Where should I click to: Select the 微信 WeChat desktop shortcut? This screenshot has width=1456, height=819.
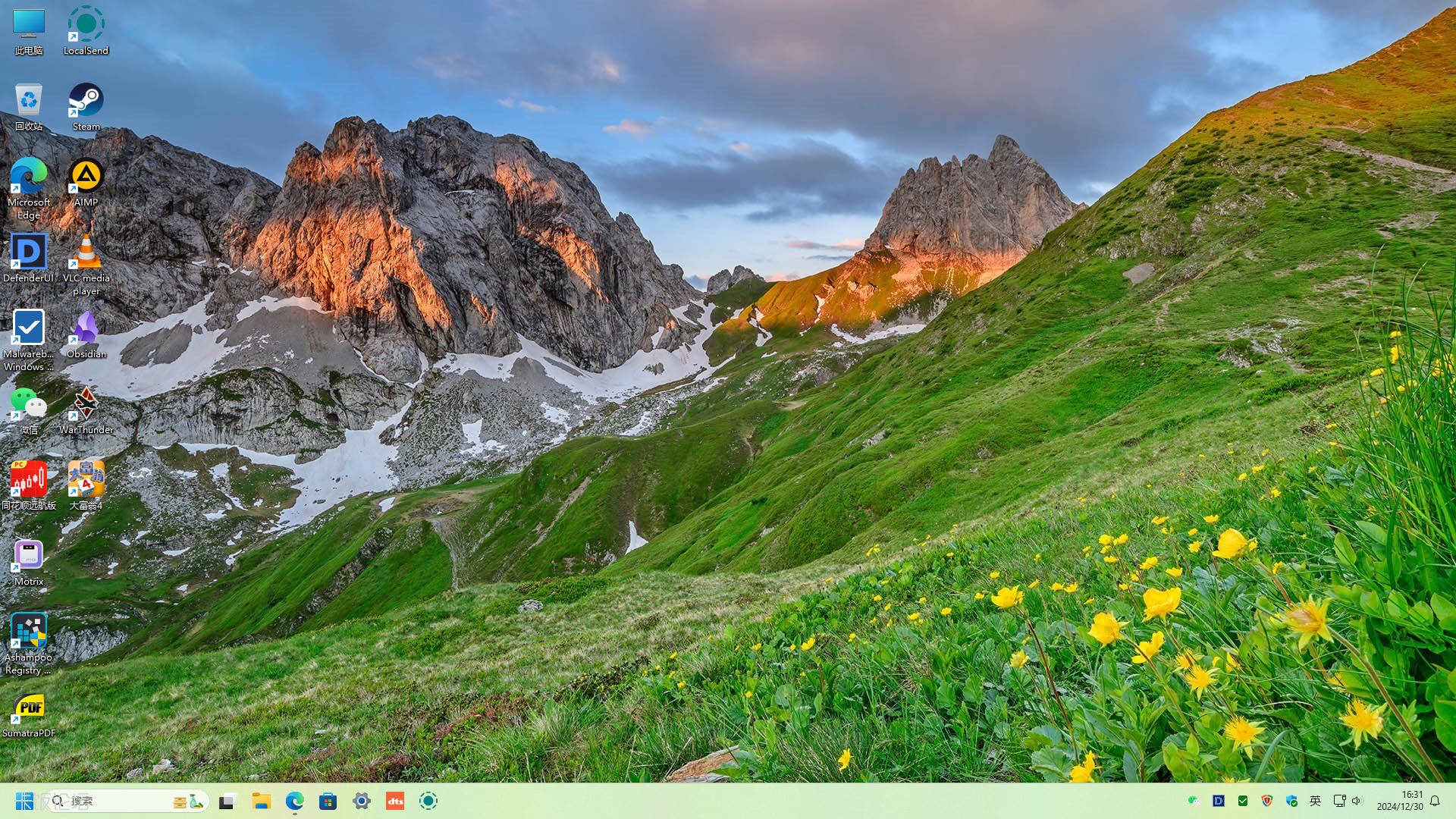[x=29, y=410]
